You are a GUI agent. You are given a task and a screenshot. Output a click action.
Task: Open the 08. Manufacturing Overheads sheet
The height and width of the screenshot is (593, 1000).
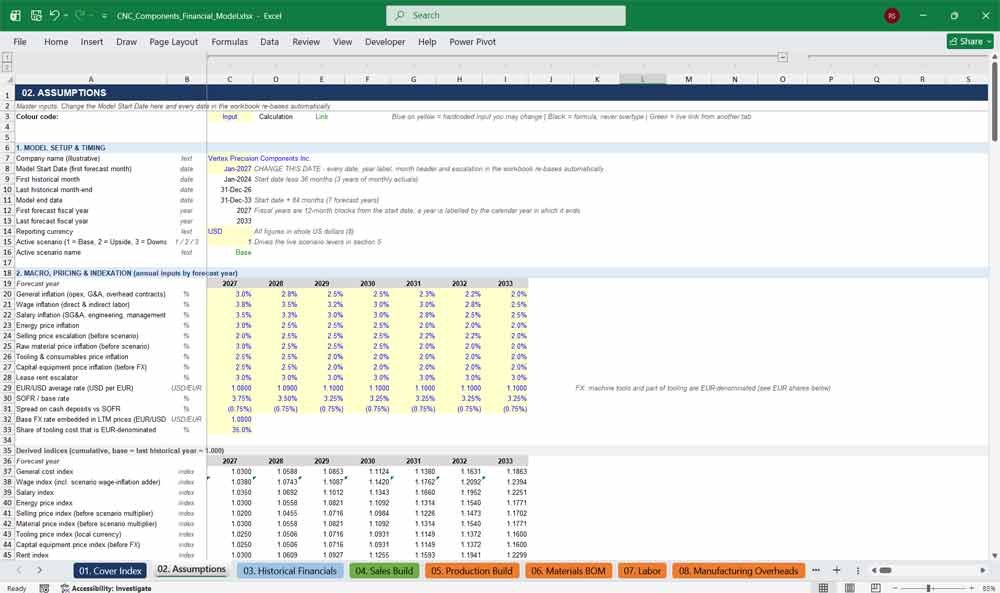(x=739, y=571)
